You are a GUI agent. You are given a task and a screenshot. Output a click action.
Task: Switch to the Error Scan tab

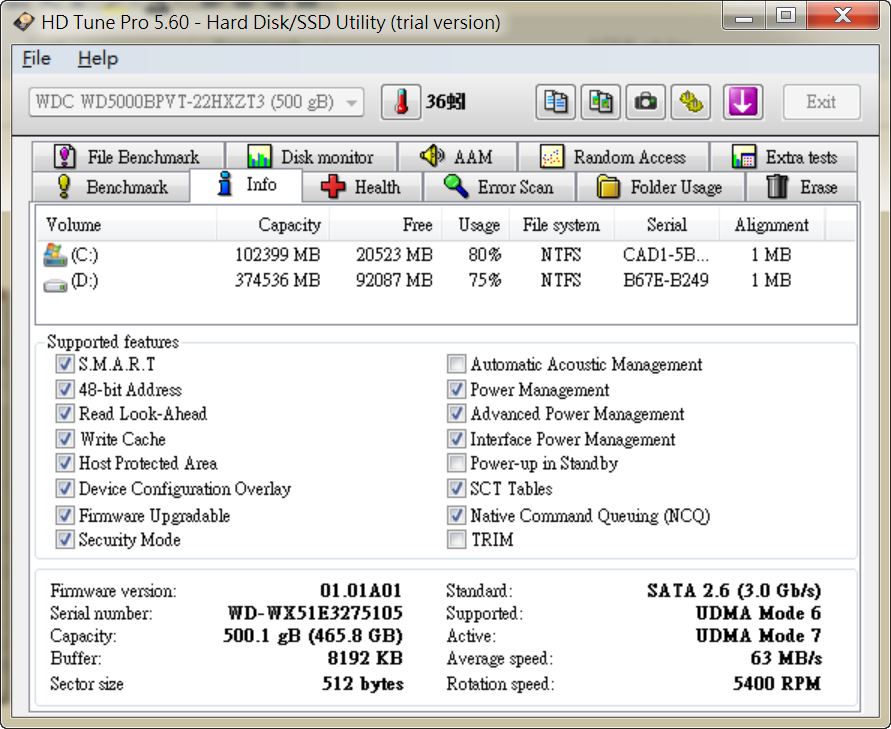click(499, 187)
